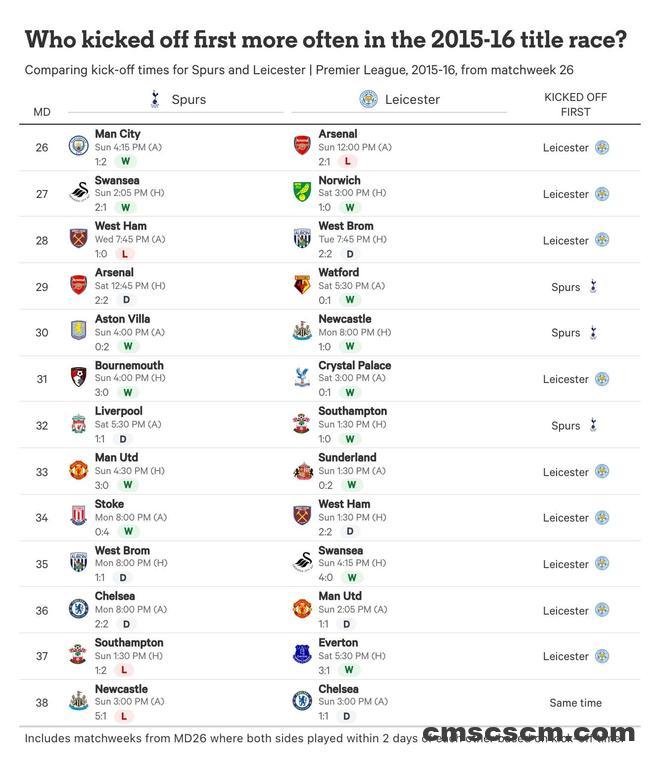The height and width of the screenshot is (766, 660).
Task: Select the Aston Villa badge icon
Action: 78,332
